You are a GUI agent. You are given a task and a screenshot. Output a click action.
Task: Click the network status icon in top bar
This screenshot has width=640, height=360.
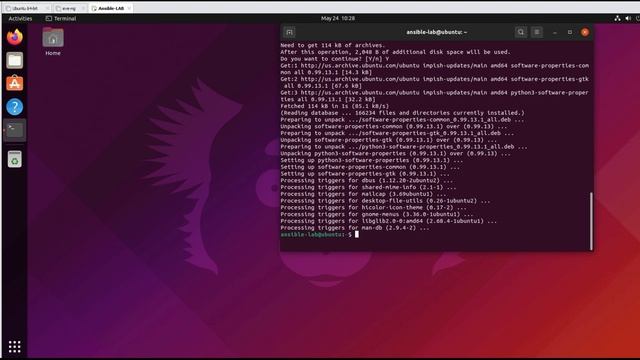point(617,18)
